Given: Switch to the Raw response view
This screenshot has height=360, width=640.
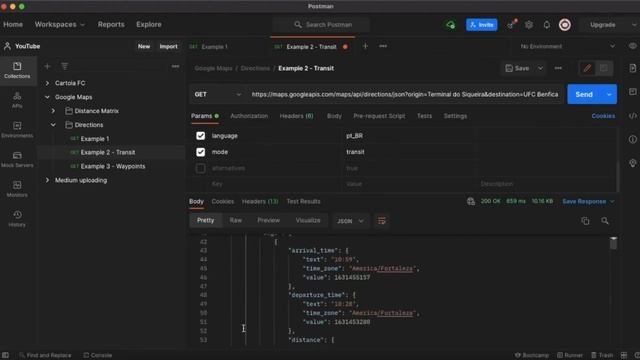Looking at the screenshot, I should pos(236,220).
